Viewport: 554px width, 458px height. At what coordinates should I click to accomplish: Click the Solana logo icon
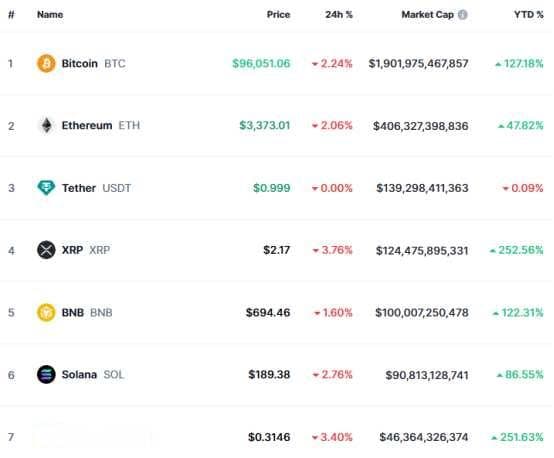[x=46, y=375]
